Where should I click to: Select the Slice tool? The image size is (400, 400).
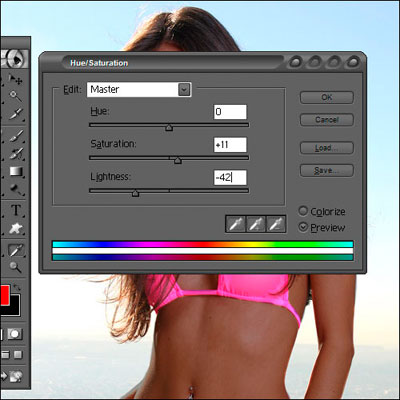pos(15,114)
